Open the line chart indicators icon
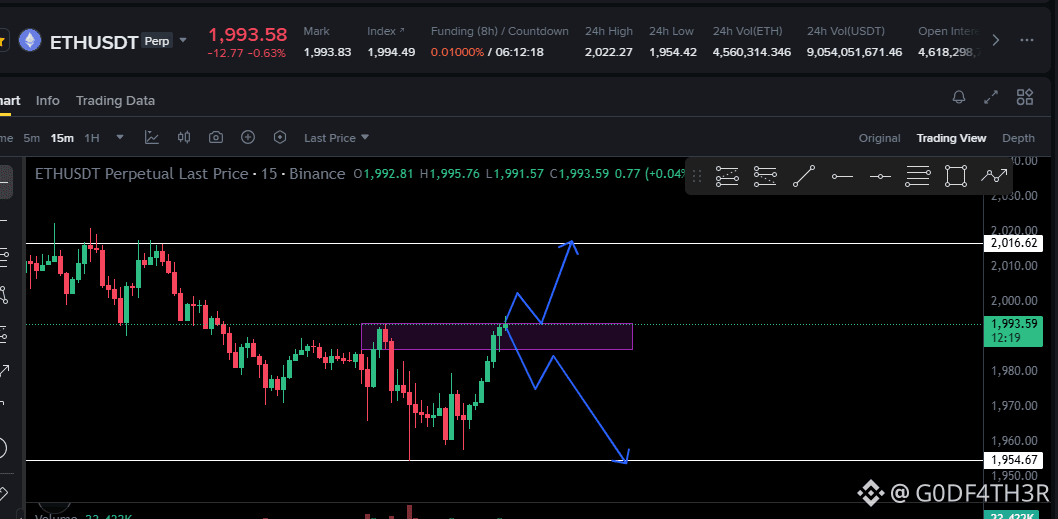 [x=152, y=138]
